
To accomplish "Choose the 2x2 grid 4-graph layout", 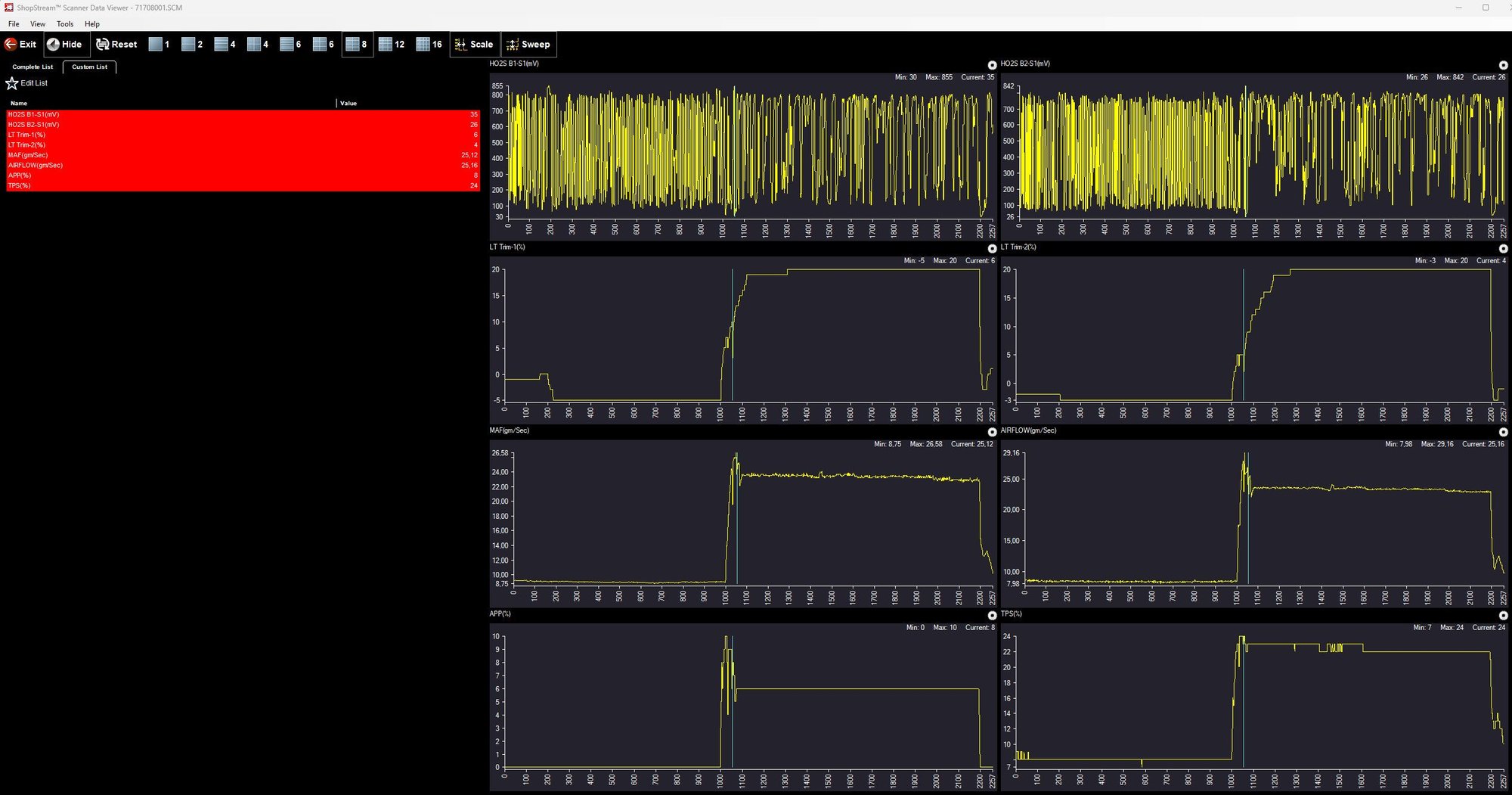I will [x=258, y=45].
